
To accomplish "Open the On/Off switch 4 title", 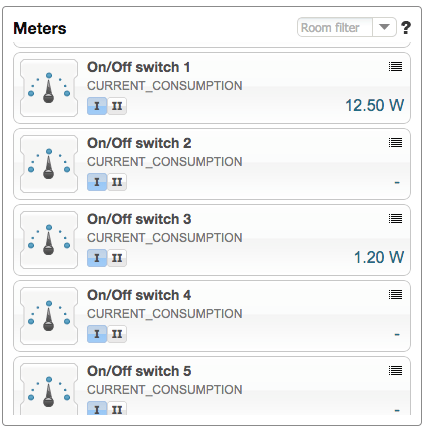I will [139, 295].
